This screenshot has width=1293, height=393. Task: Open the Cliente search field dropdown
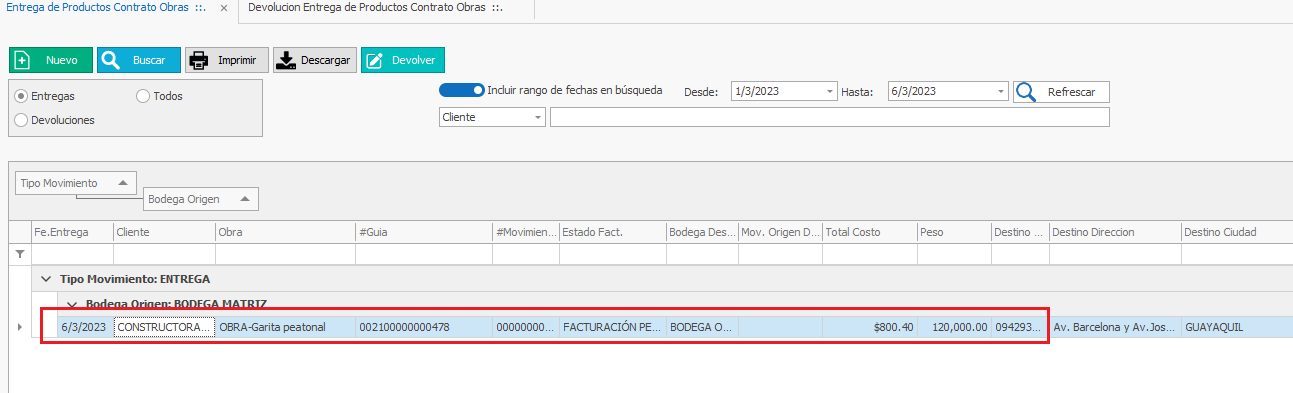pos(539,117)
